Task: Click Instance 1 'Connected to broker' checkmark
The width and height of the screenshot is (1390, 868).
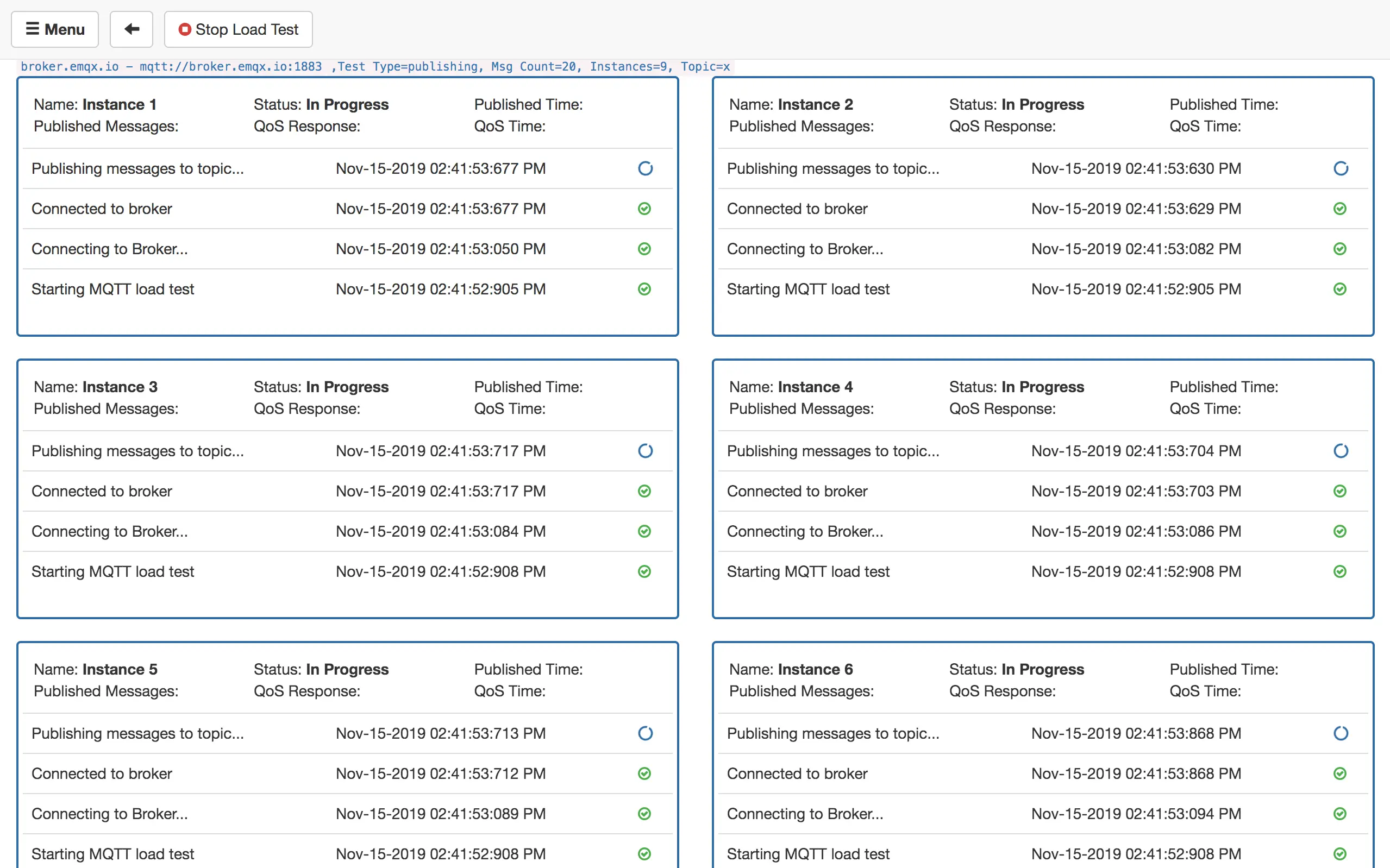Action: point(644,209)
